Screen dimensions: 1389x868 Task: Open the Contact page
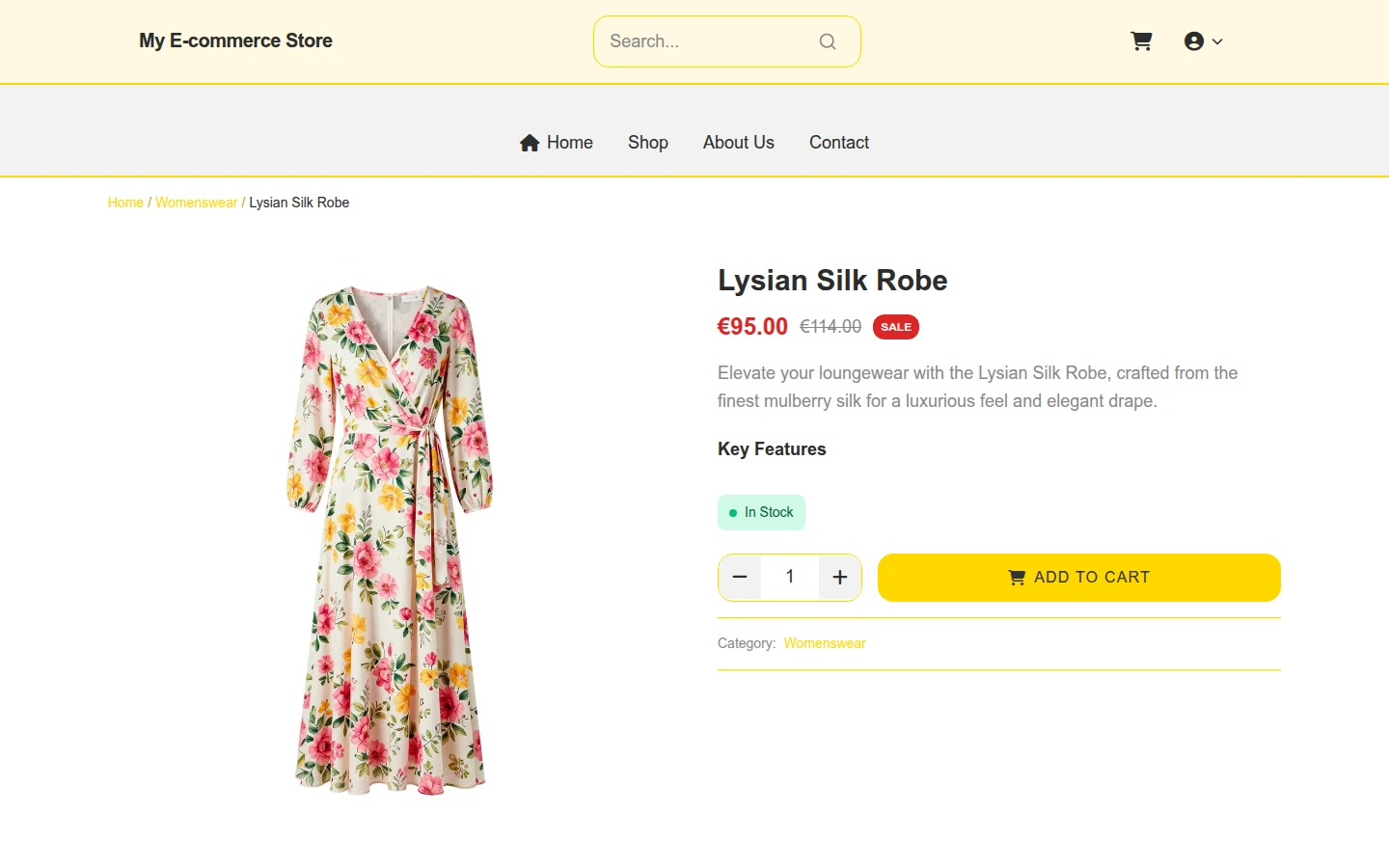[x=839, y=143]
